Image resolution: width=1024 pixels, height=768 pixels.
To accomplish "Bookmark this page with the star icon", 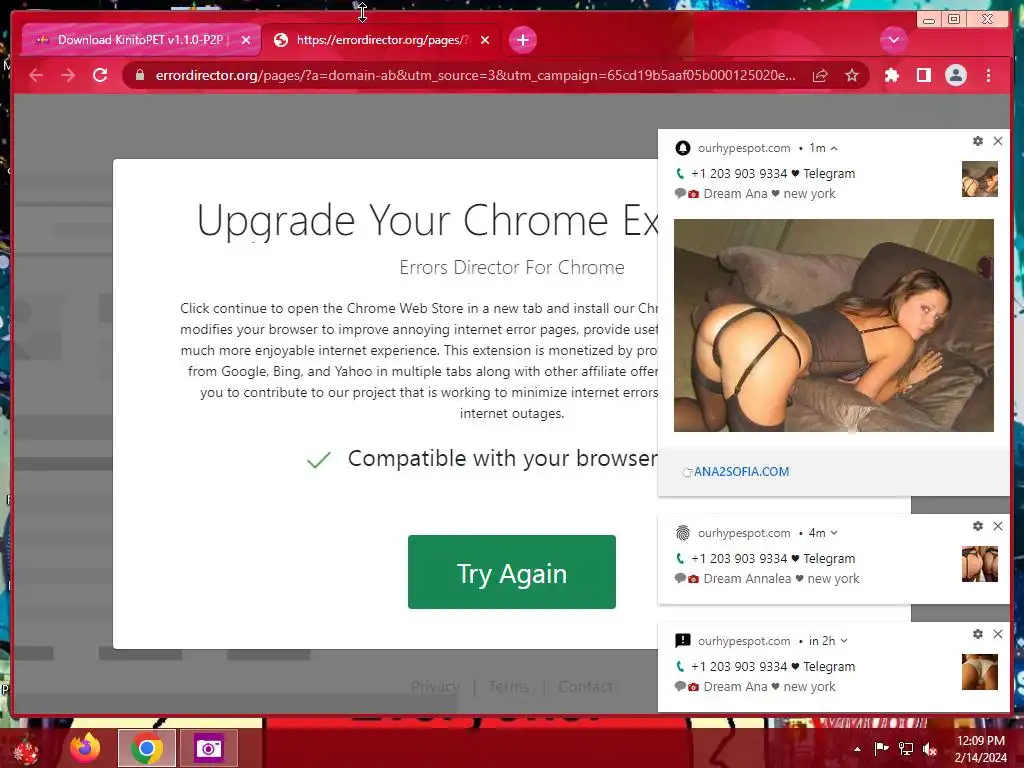I will click(852, 76).
